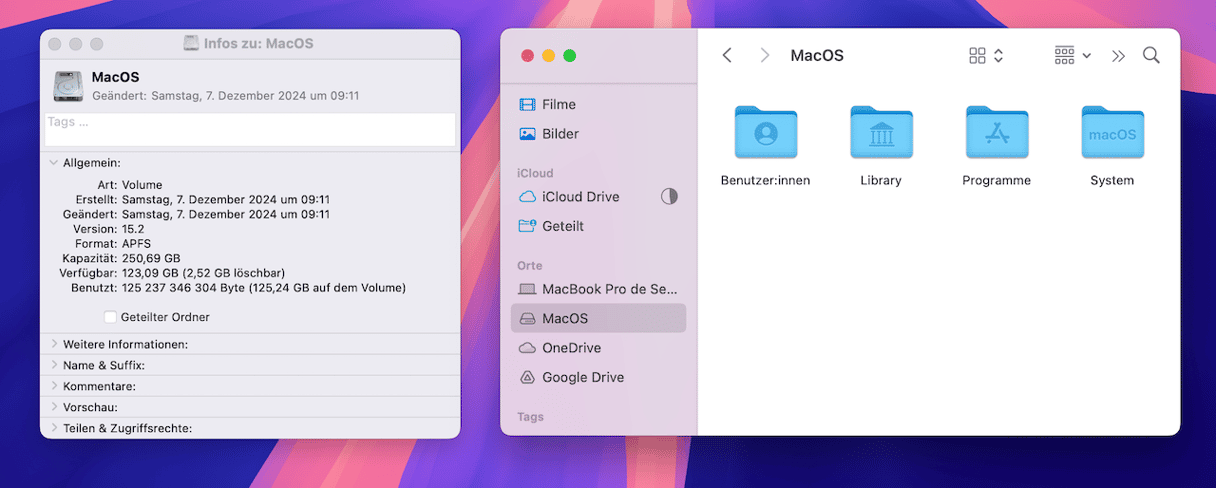Click the Format value APFS
Image resolution: width=1216 pixels, height=488 pixels.
tap(135, 244)
